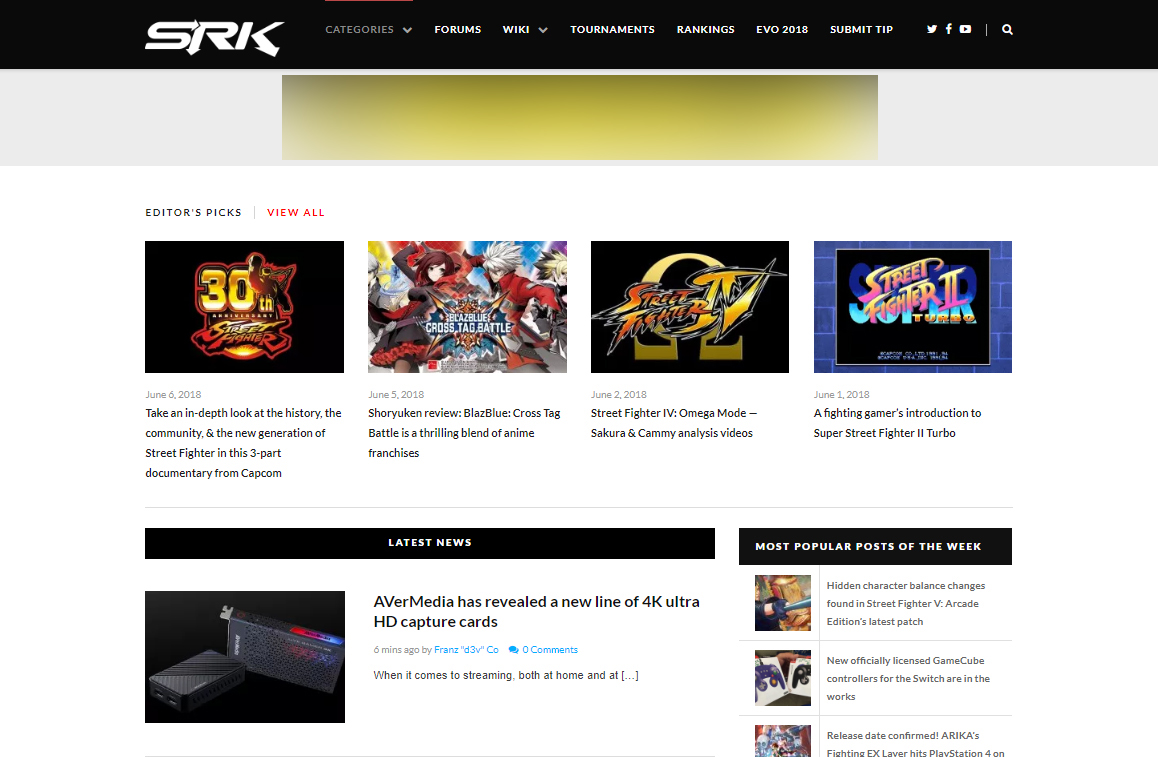Click the June 5, 2018 date text
This screenshot has width=1158, height=757.
pyautogui.click(x=396, y=394)
